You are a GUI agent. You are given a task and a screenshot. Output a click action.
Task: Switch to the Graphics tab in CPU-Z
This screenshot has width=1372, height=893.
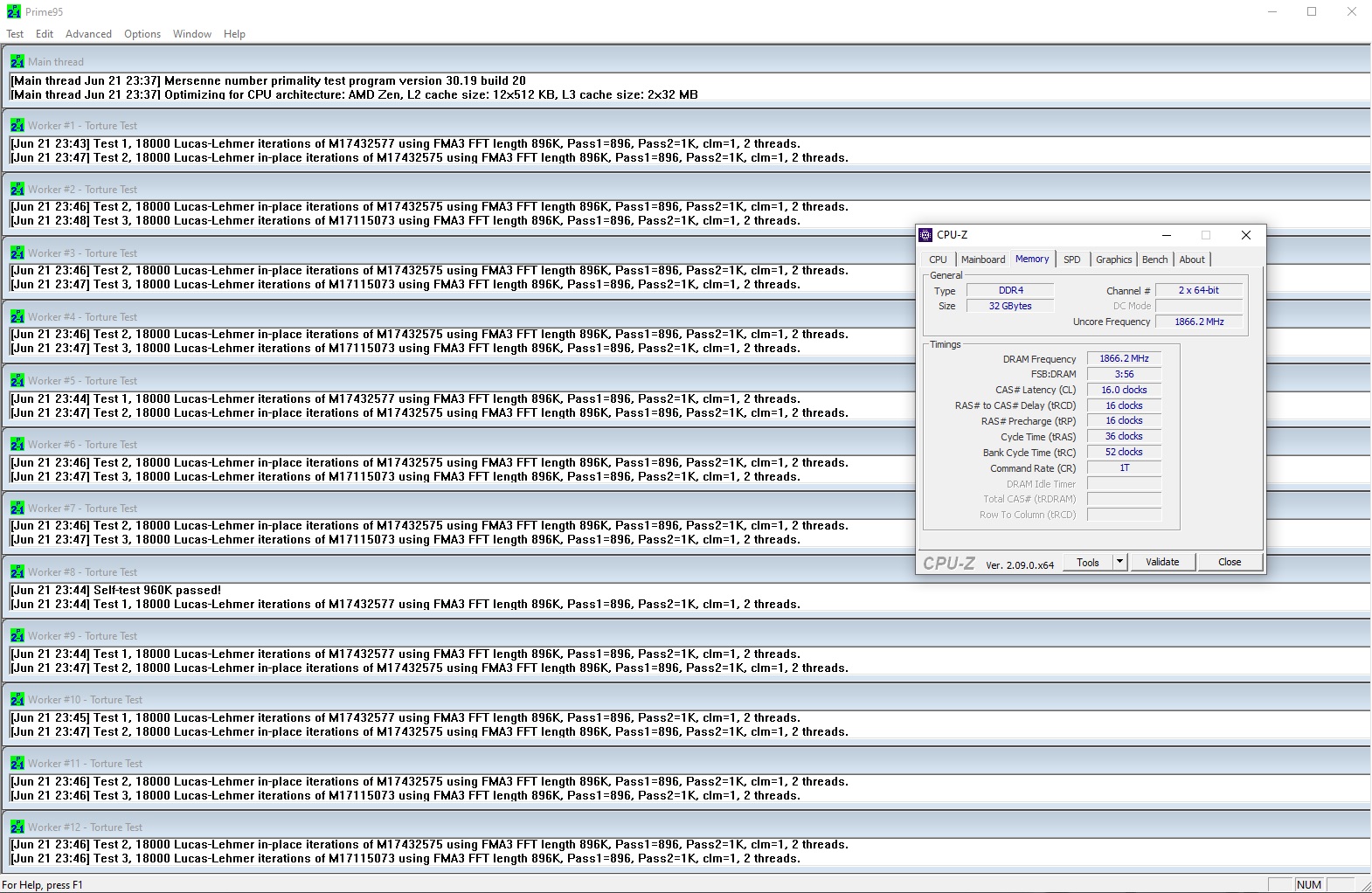click(1113, 260)
